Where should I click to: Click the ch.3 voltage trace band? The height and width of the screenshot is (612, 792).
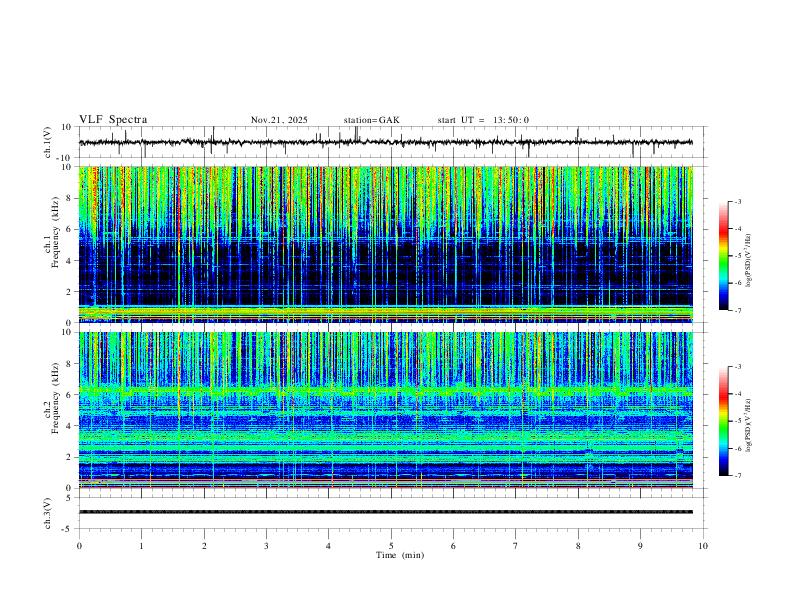[386, 512]
